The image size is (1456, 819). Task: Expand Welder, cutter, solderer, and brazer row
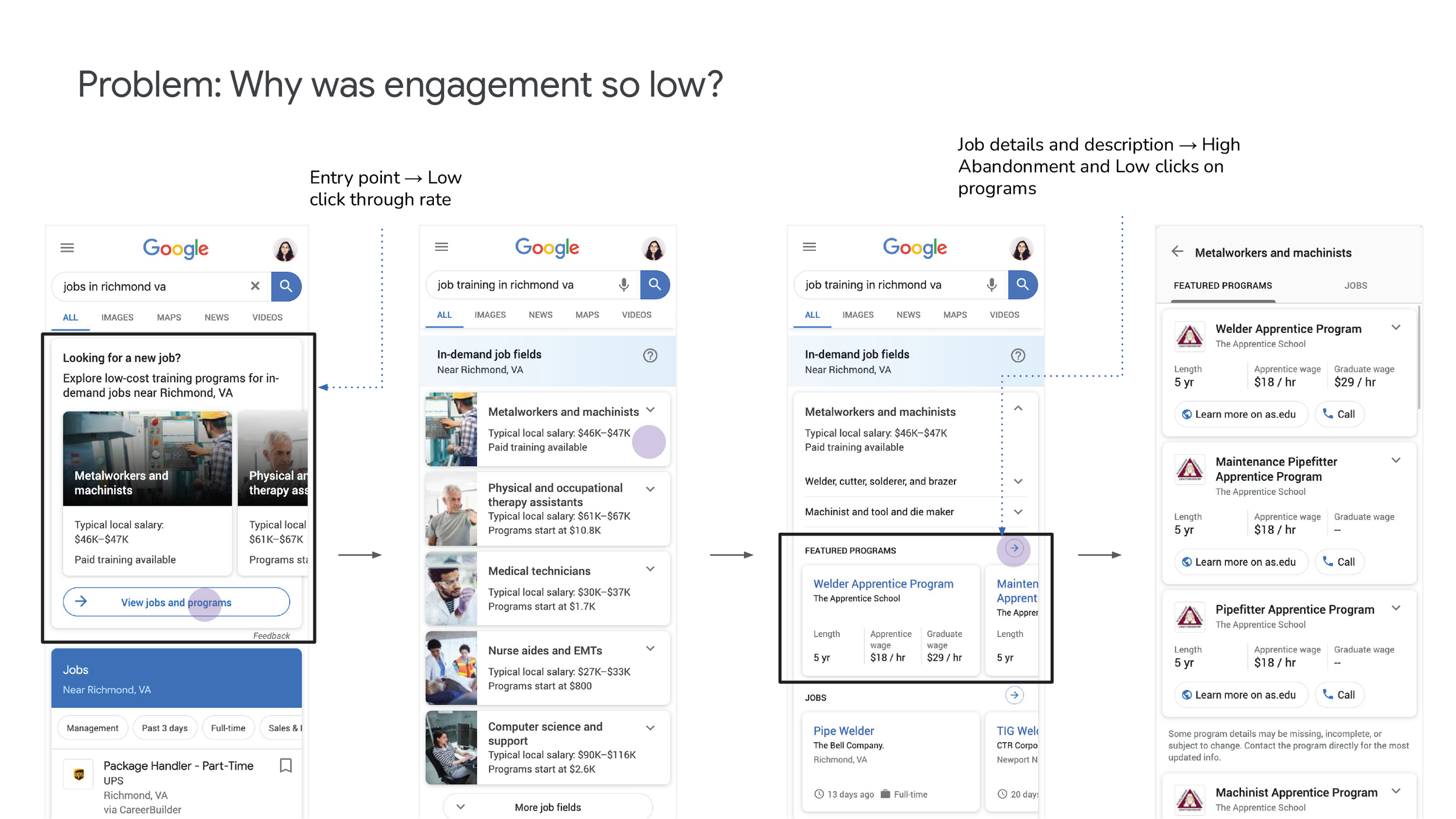[1017, 481]
